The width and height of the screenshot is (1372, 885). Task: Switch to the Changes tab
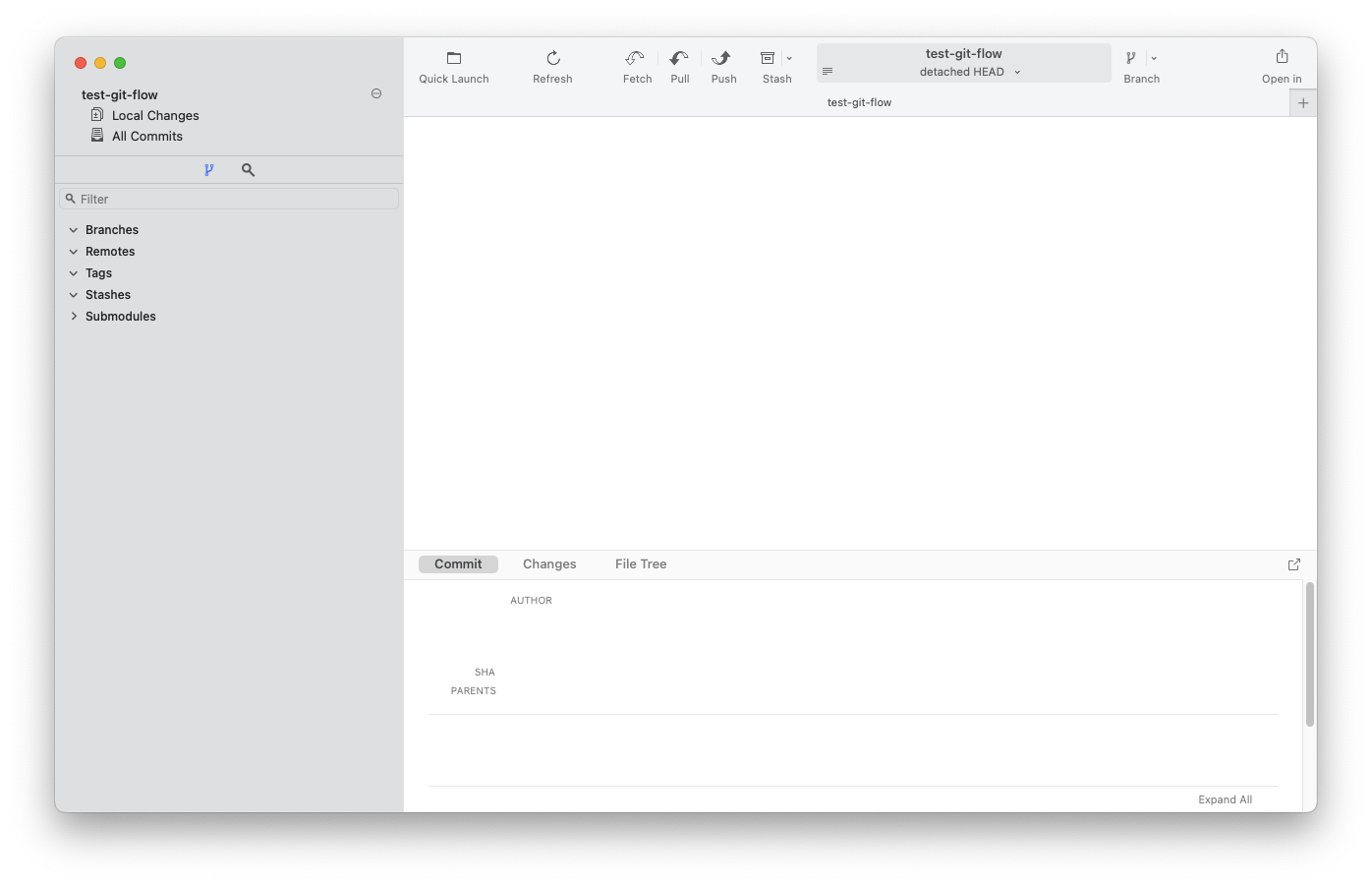click(548, 563)
